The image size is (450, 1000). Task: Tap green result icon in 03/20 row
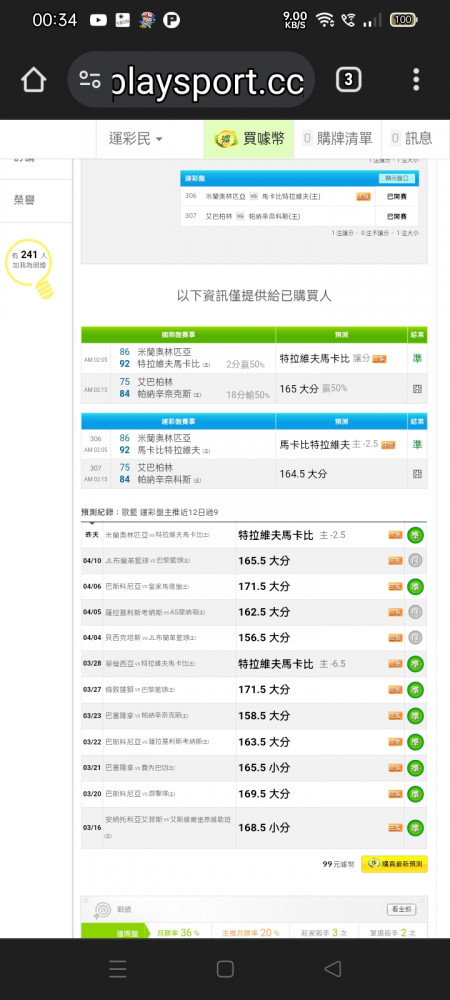[416, 794]
